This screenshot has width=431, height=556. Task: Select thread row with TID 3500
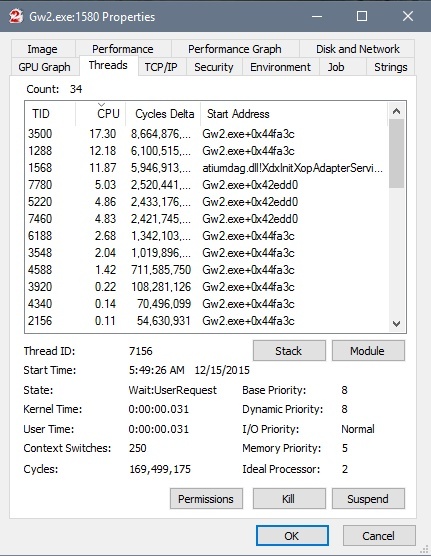(206, 134)
